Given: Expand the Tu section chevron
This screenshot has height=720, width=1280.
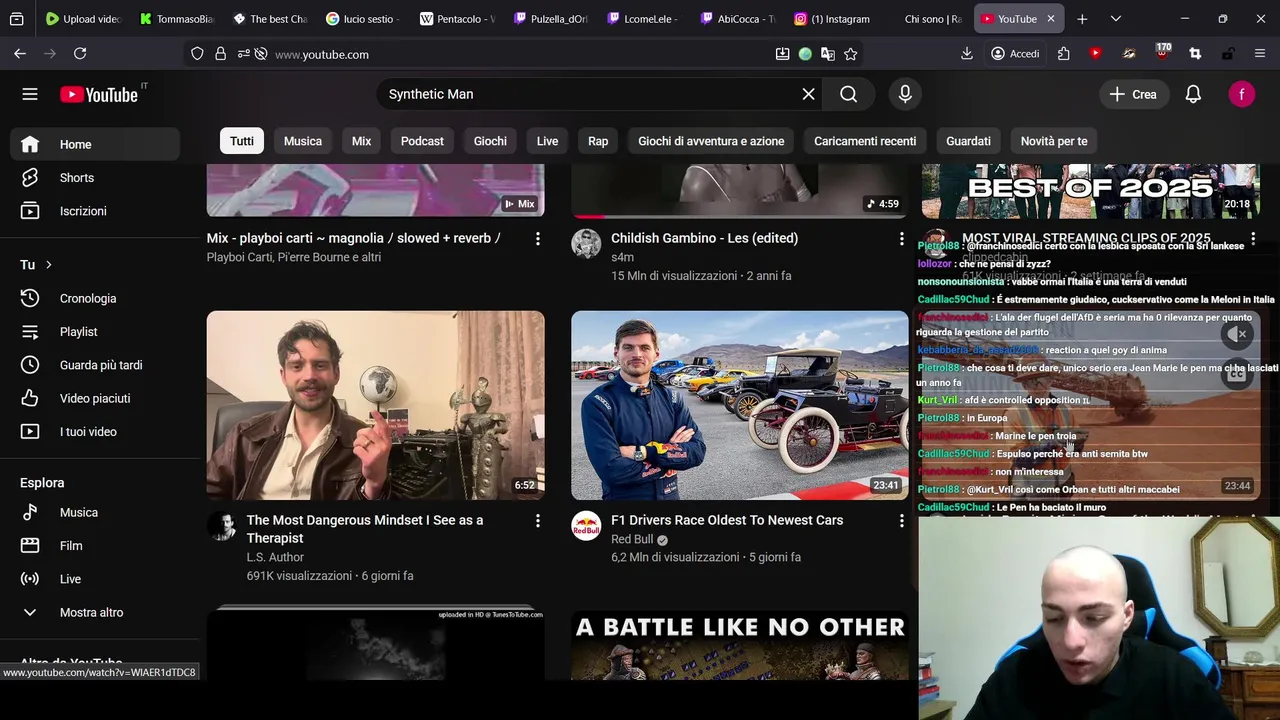Looking at the screenshot, I should (x=48, y=265).
